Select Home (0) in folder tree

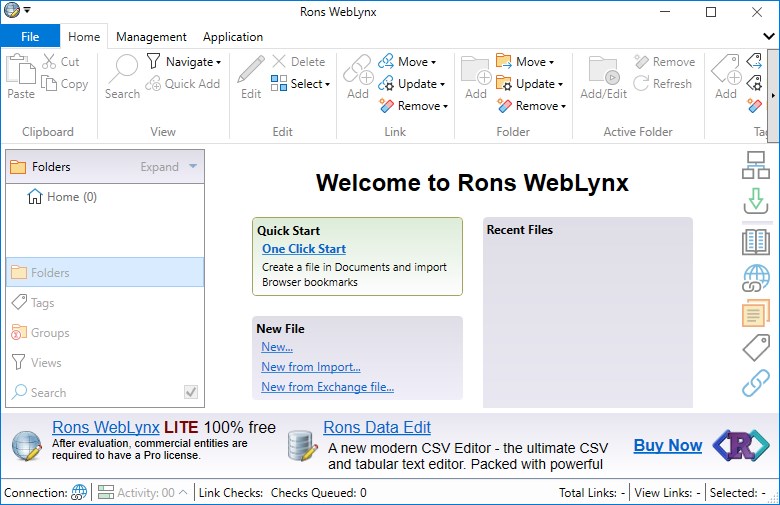point(62,197)
